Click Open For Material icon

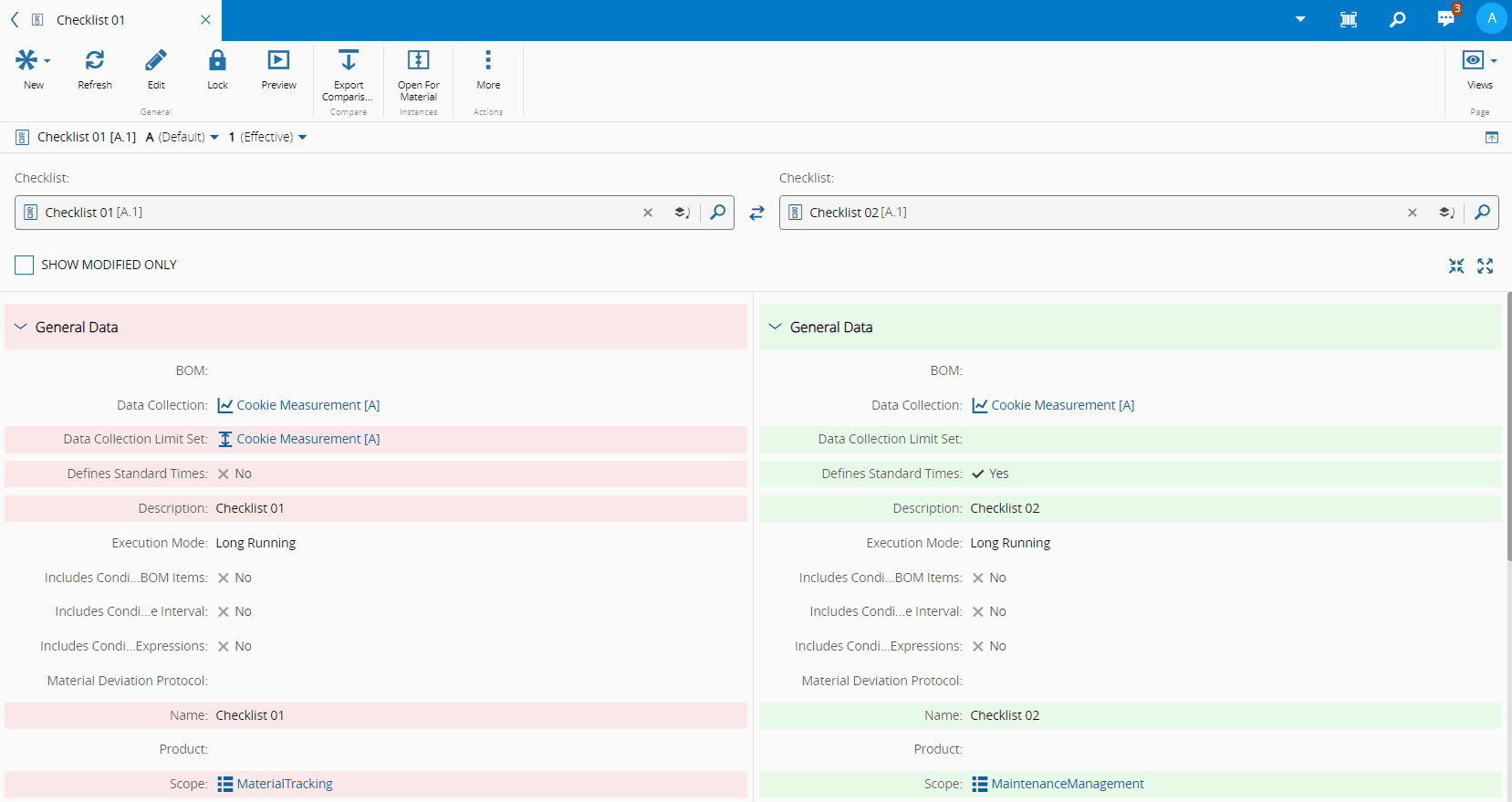(418, 61)
